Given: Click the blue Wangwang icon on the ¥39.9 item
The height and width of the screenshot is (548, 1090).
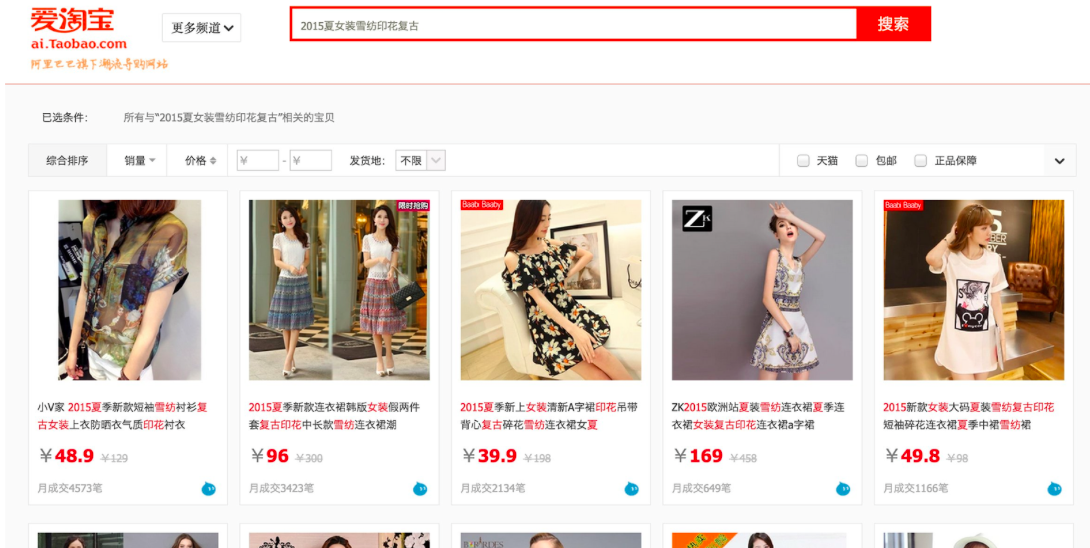Looking at the screenshot, I should 631,489.
